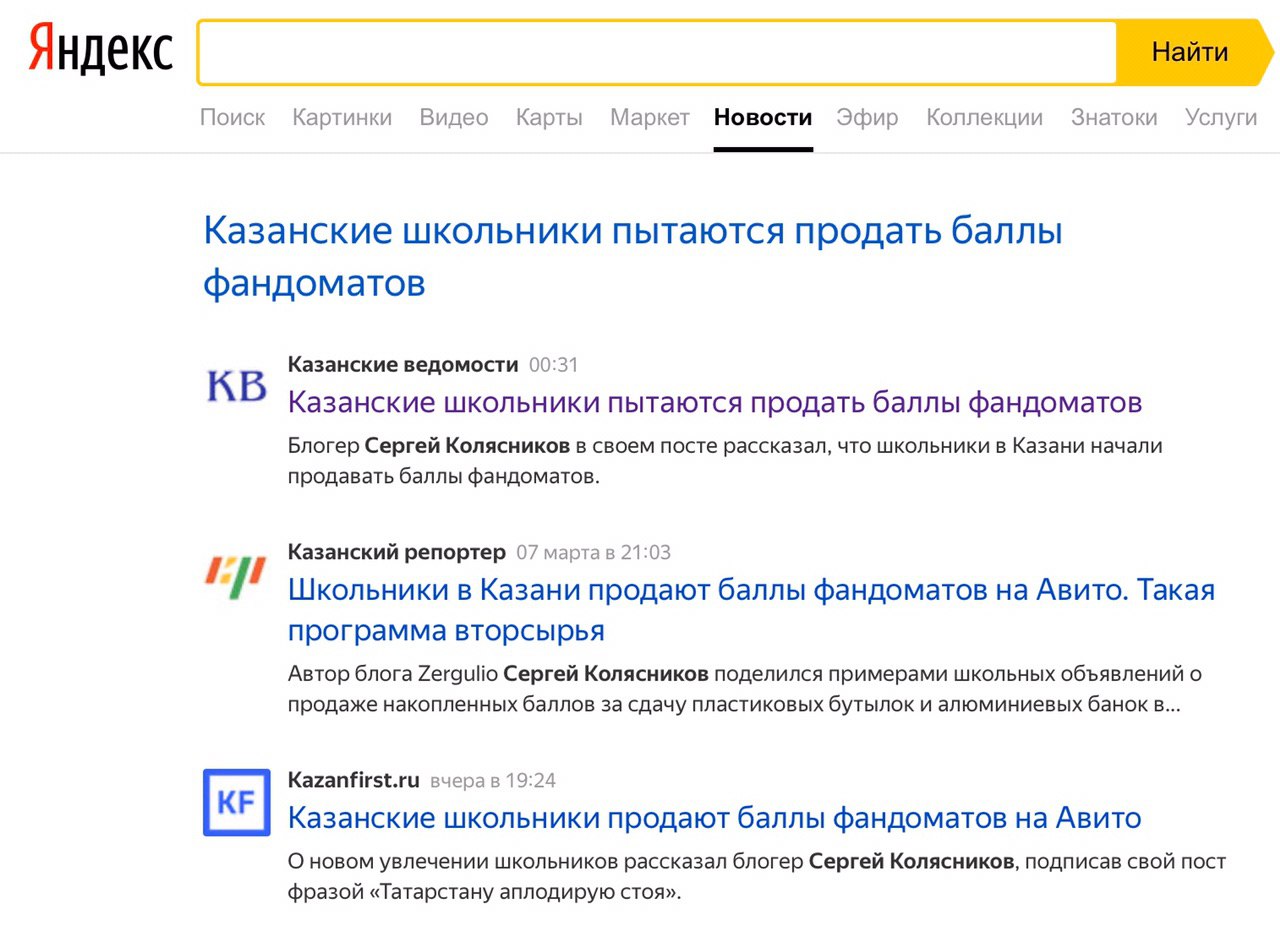Click the Казанские ведомости source name
The width and height of the screenshot is (1280, 936).
403,365
